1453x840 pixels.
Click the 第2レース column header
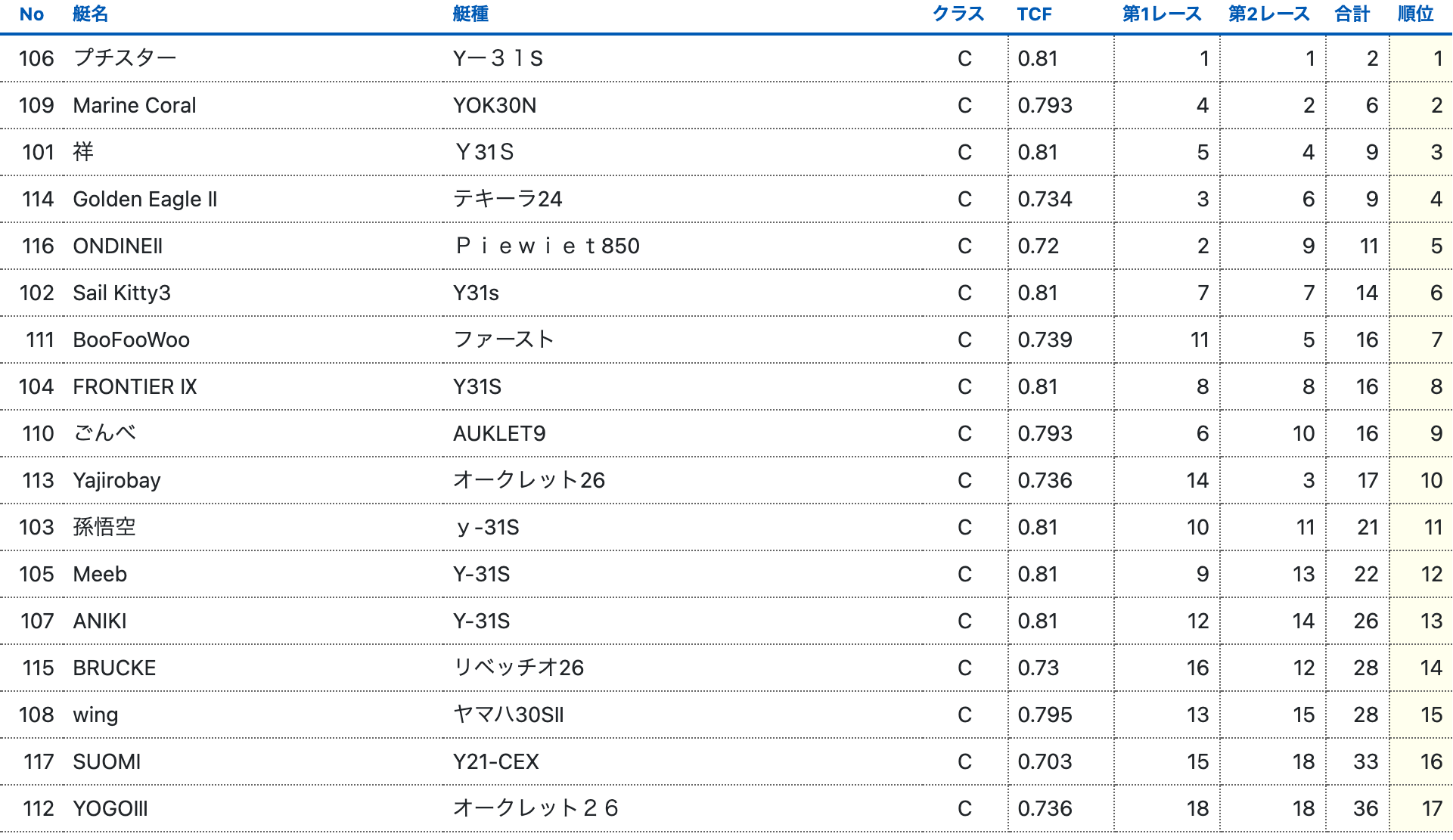coord(1268,14)
